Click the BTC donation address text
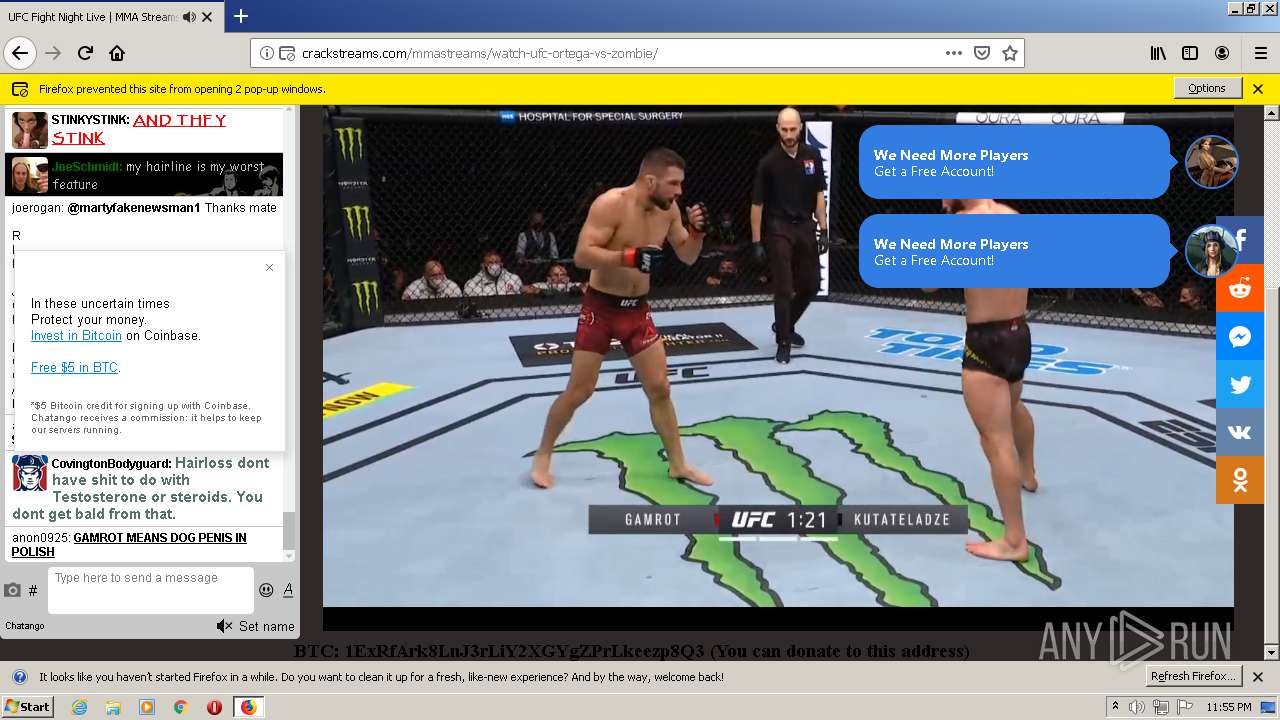 pyautogui.click(x=631, y=651)
